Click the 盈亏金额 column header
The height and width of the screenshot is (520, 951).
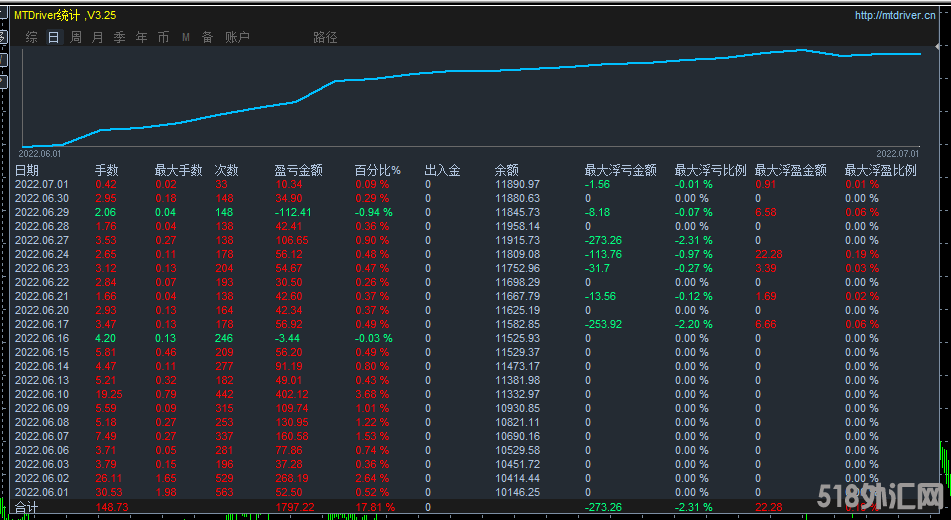click(298, 171)
